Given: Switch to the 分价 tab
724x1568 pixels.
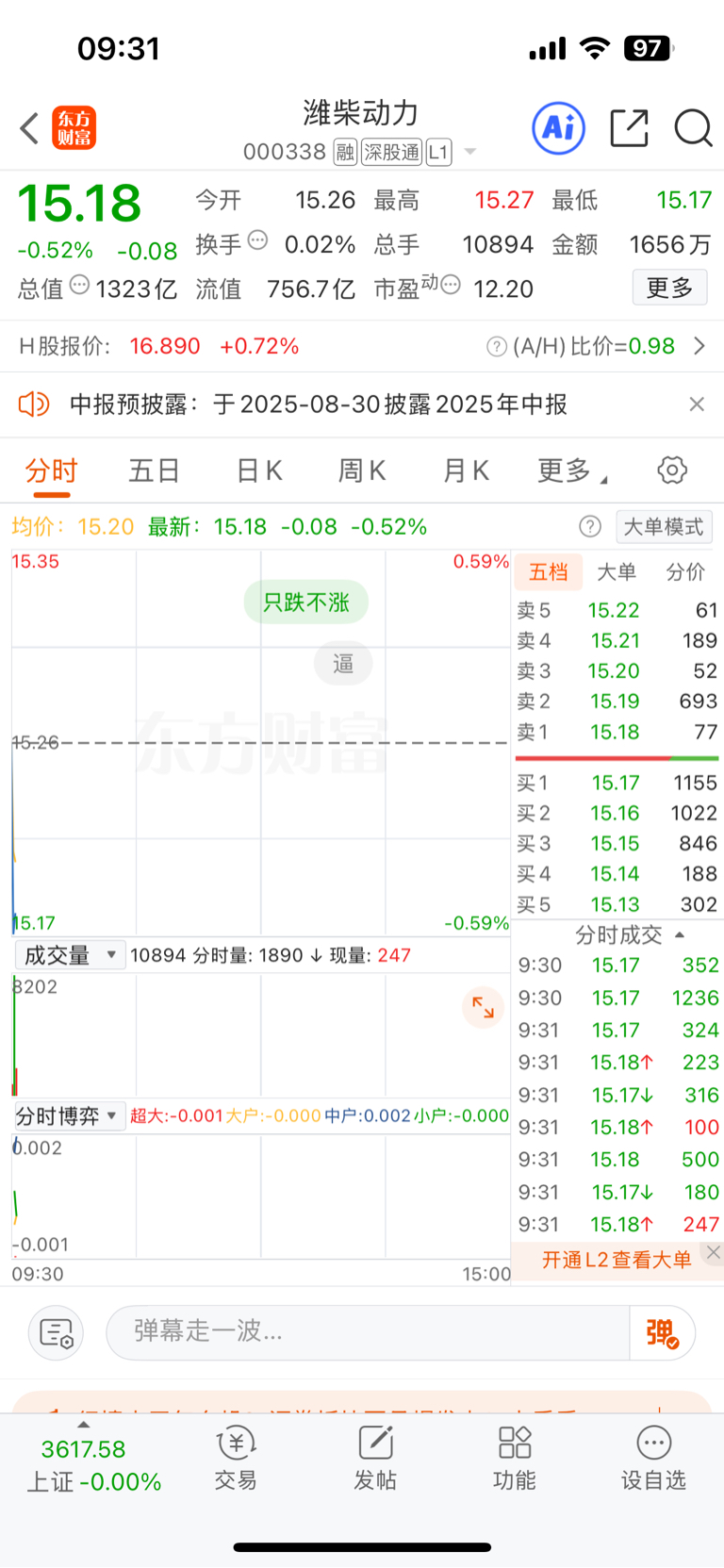Looking at the screenshot, I should pyautogui.click(x=685, y=572).
